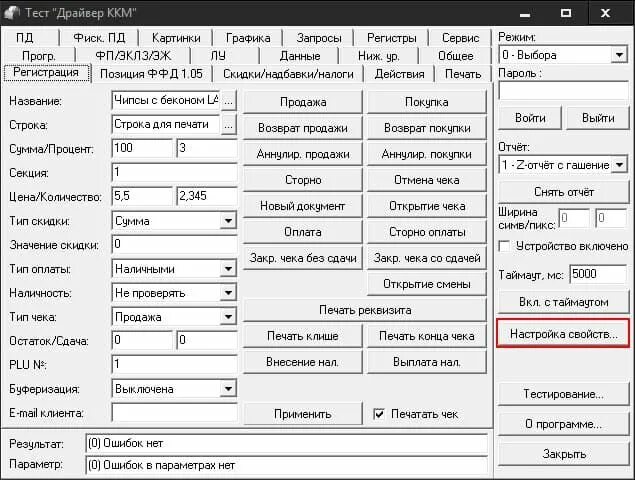This screenshot has width=635, height=480.
Task: Click the Новый документ button
Action: click(x=303, y=206)
